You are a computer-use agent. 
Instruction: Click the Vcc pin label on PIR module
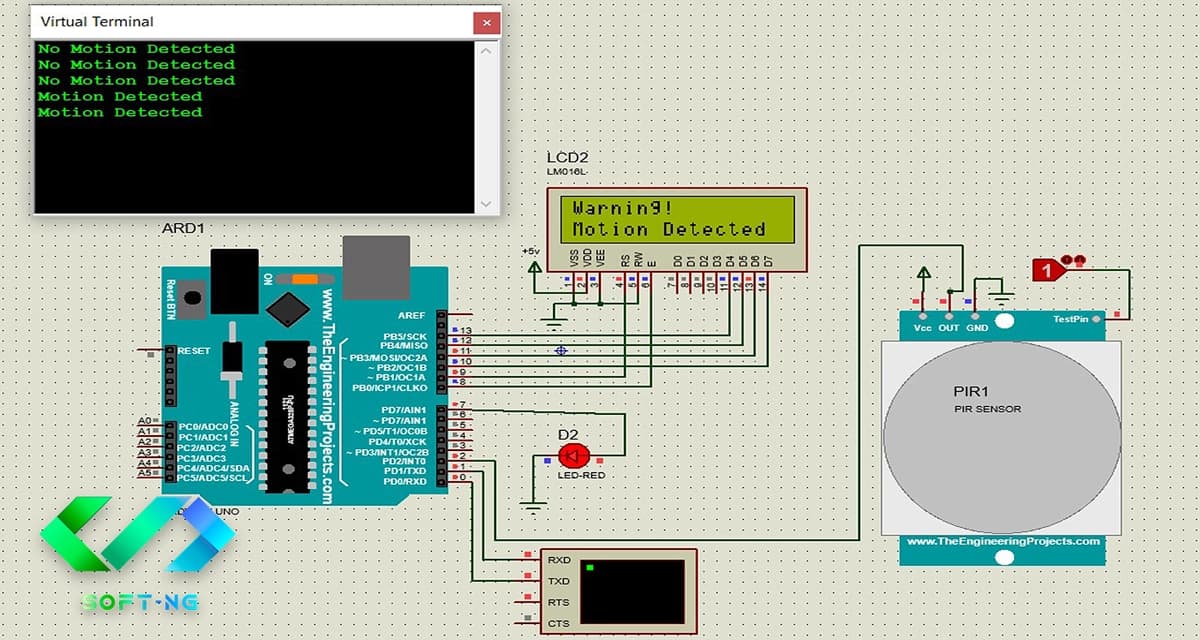tap(923, 327)
